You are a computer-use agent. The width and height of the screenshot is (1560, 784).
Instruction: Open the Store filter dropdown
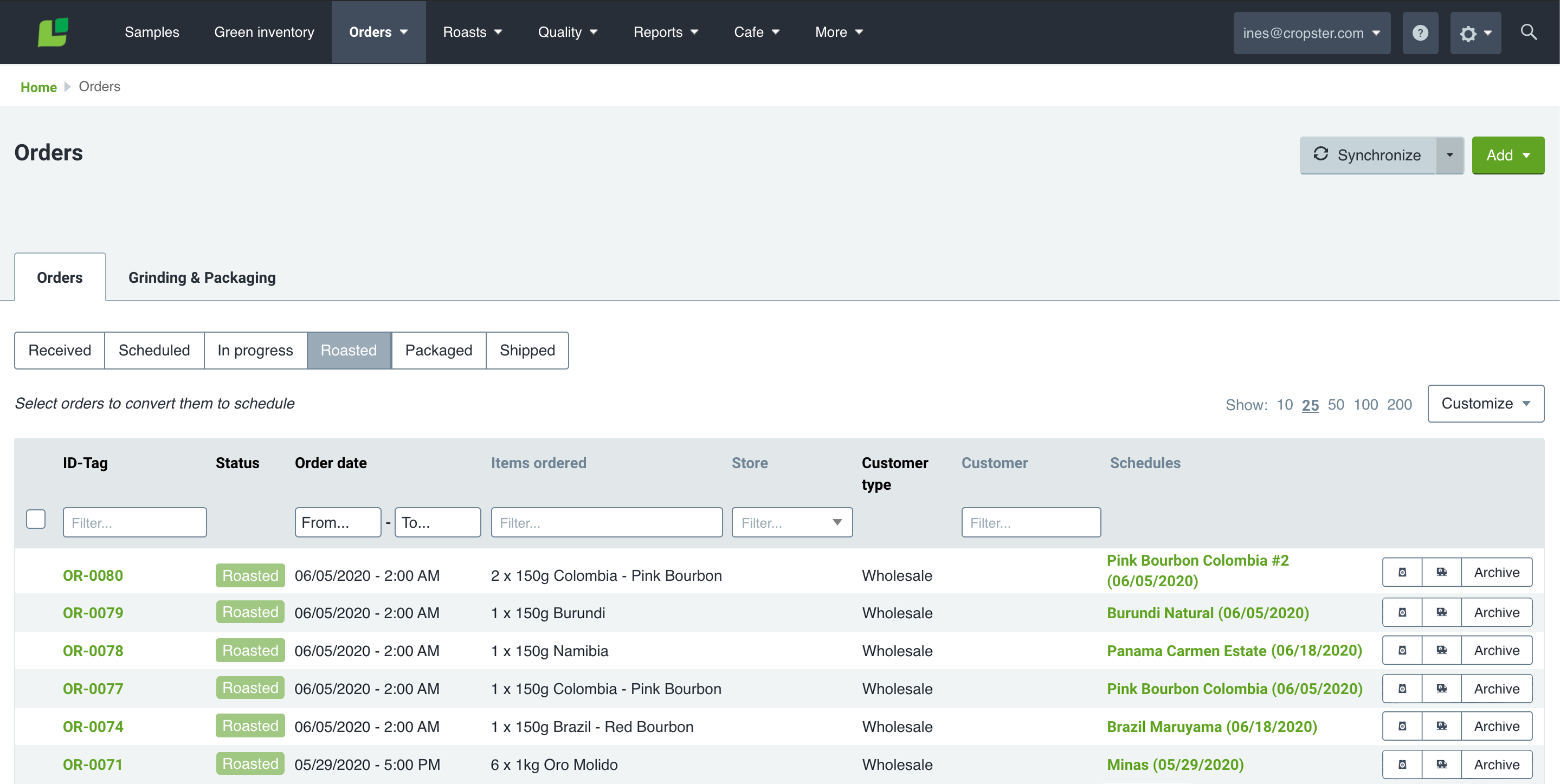pos(792,522)
